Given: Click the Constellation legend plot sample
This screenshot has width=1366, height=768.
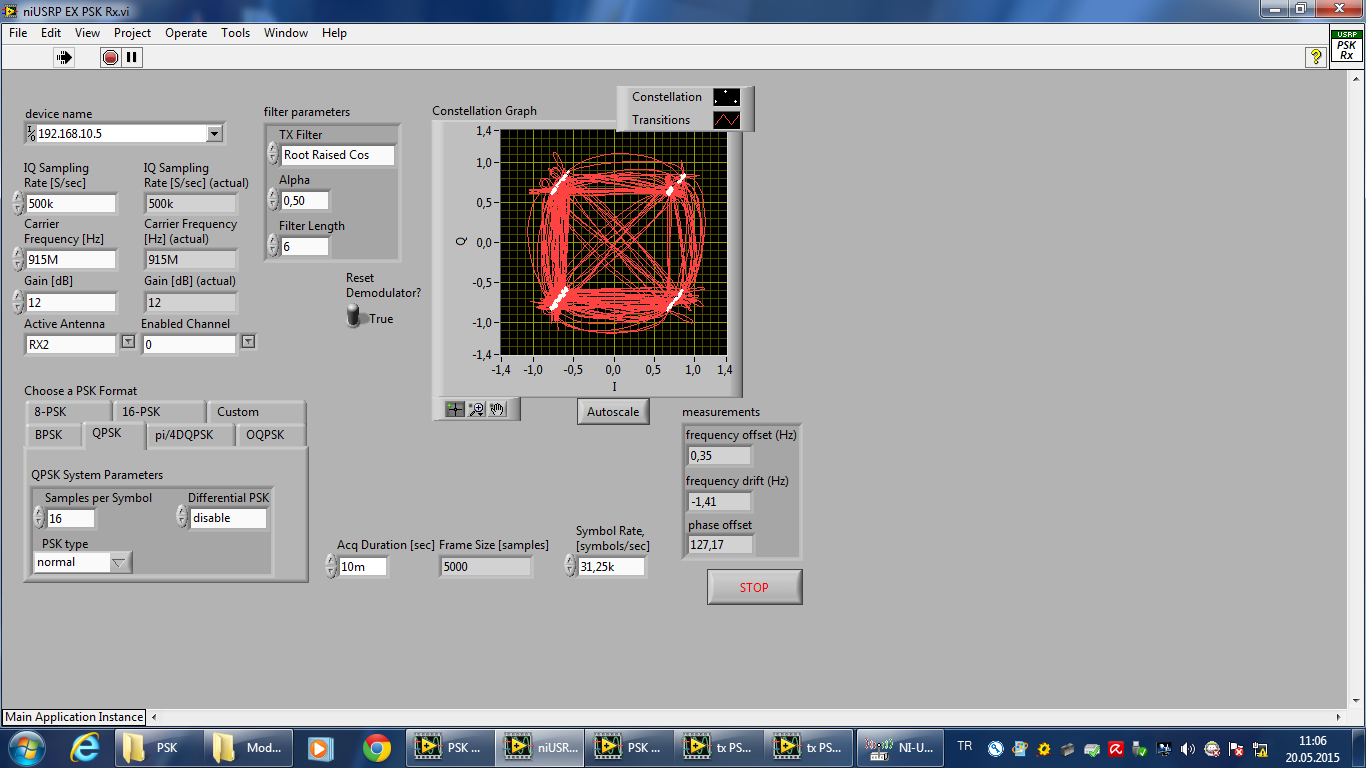Looking at the screenshot, I should point(727,97).
